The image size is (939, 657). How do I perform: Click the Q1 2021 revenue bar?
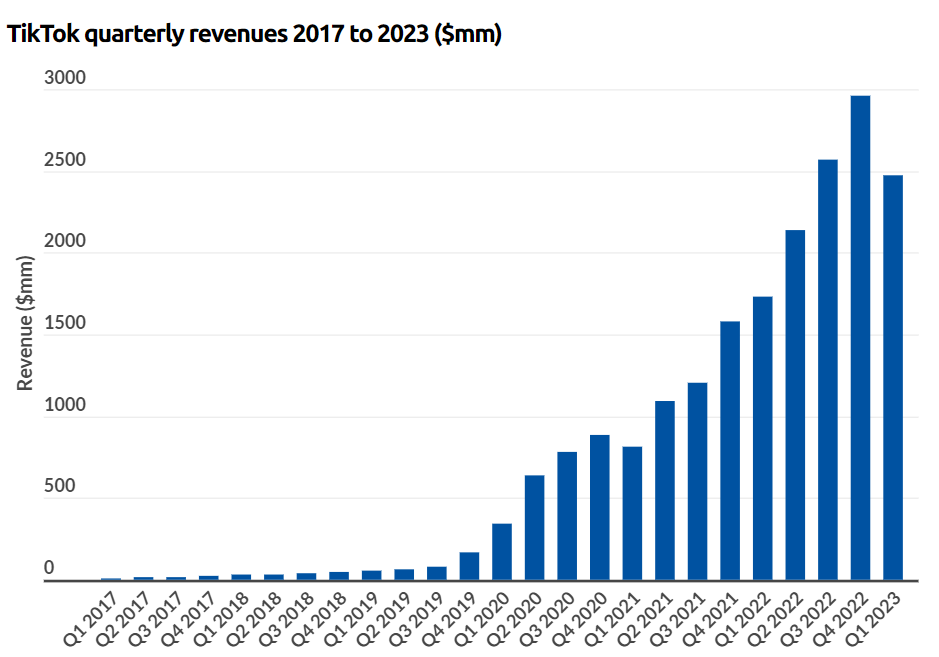[632, 513]
